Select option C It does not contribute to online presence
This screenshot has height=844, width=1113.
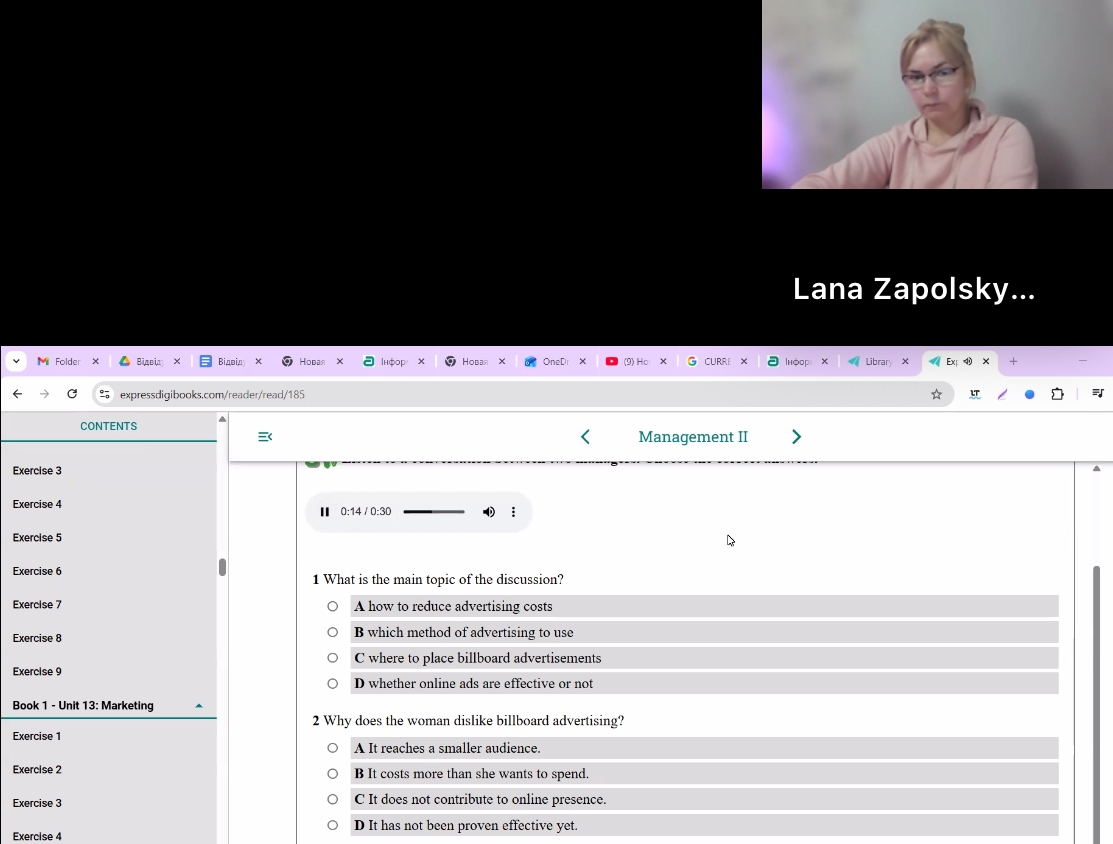(333, 799)
